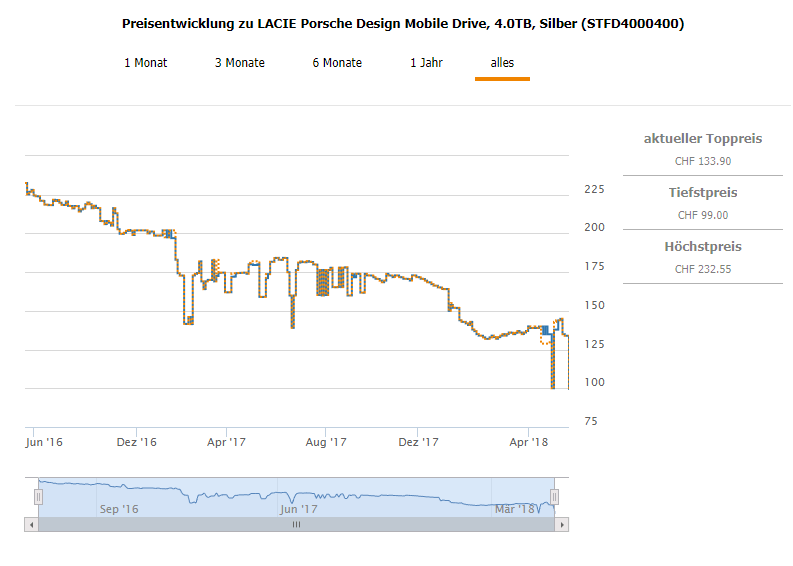Viewport: 793px width, 566px height.
Task: Click the lowest price CHF 99.00
Action: tap(703, 215)
